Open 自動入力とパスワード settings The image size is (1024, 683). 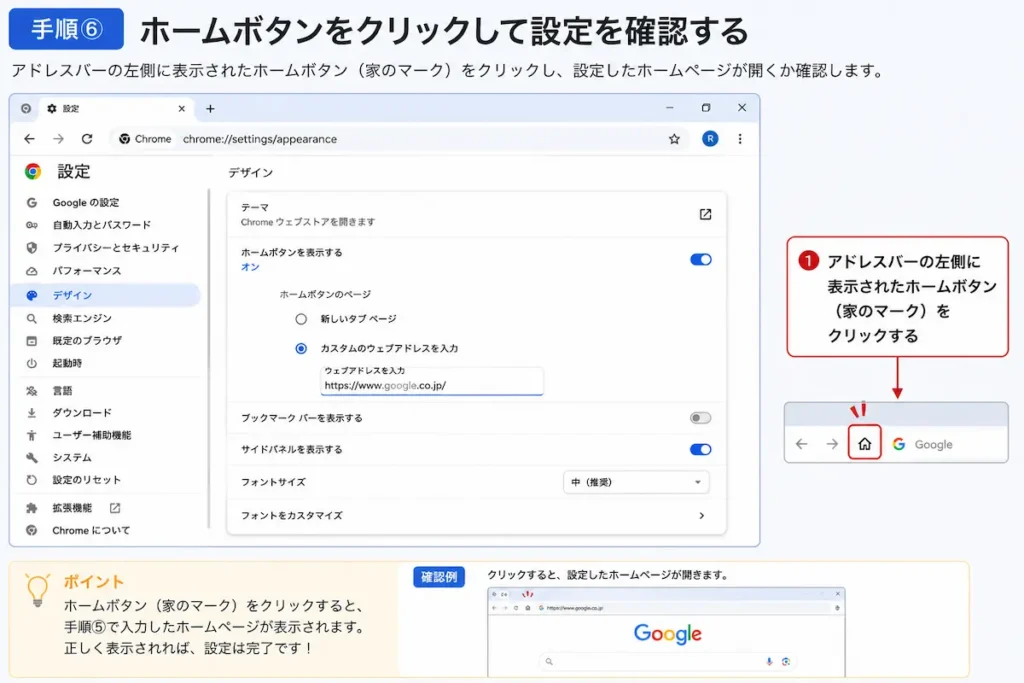(101, 225)
